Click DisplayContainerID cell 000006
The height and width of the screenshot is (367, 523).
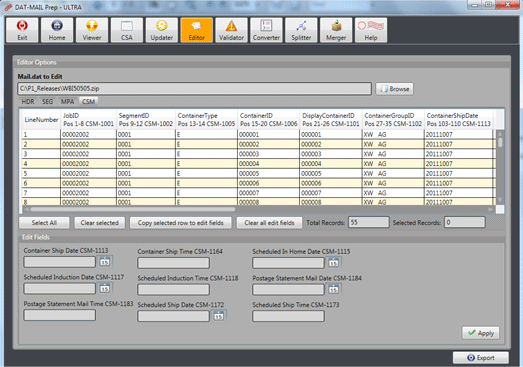pyautogui.click(x=331, y=183)
